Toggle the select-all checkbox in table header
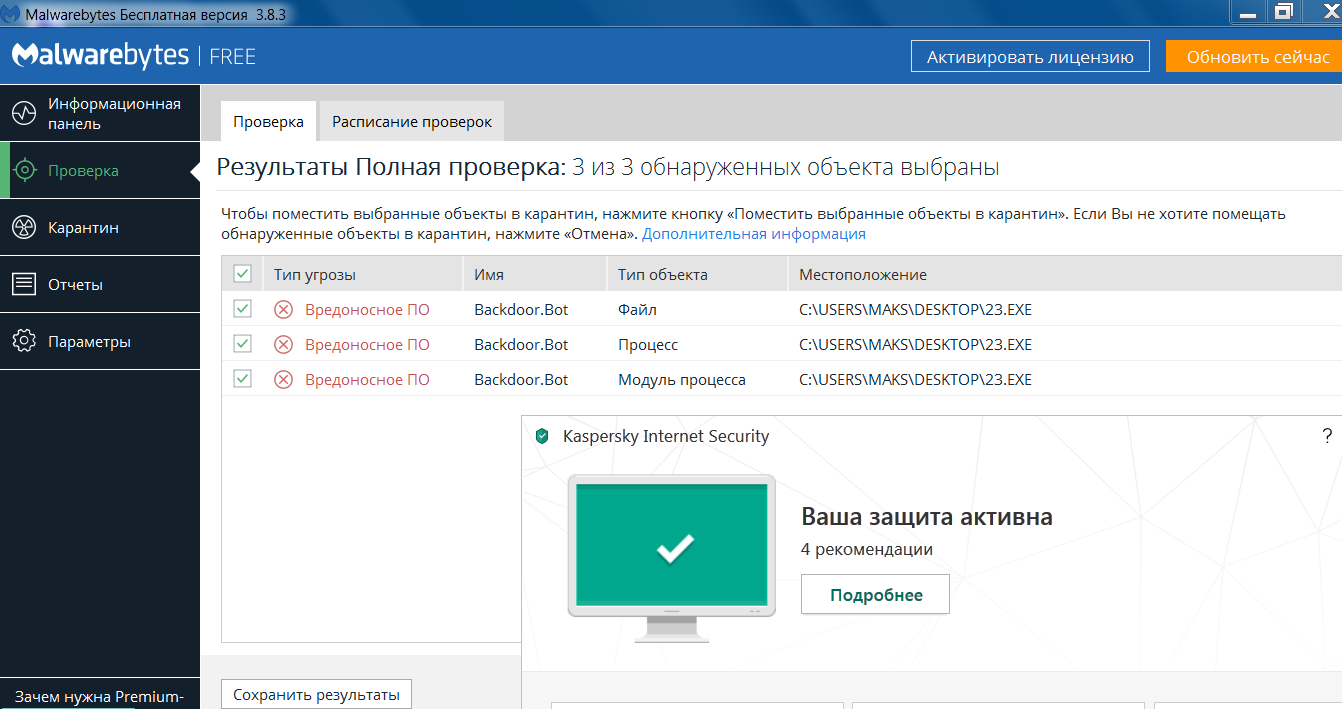The height and width of the screenshot is (709, 1342). [242, 274]
